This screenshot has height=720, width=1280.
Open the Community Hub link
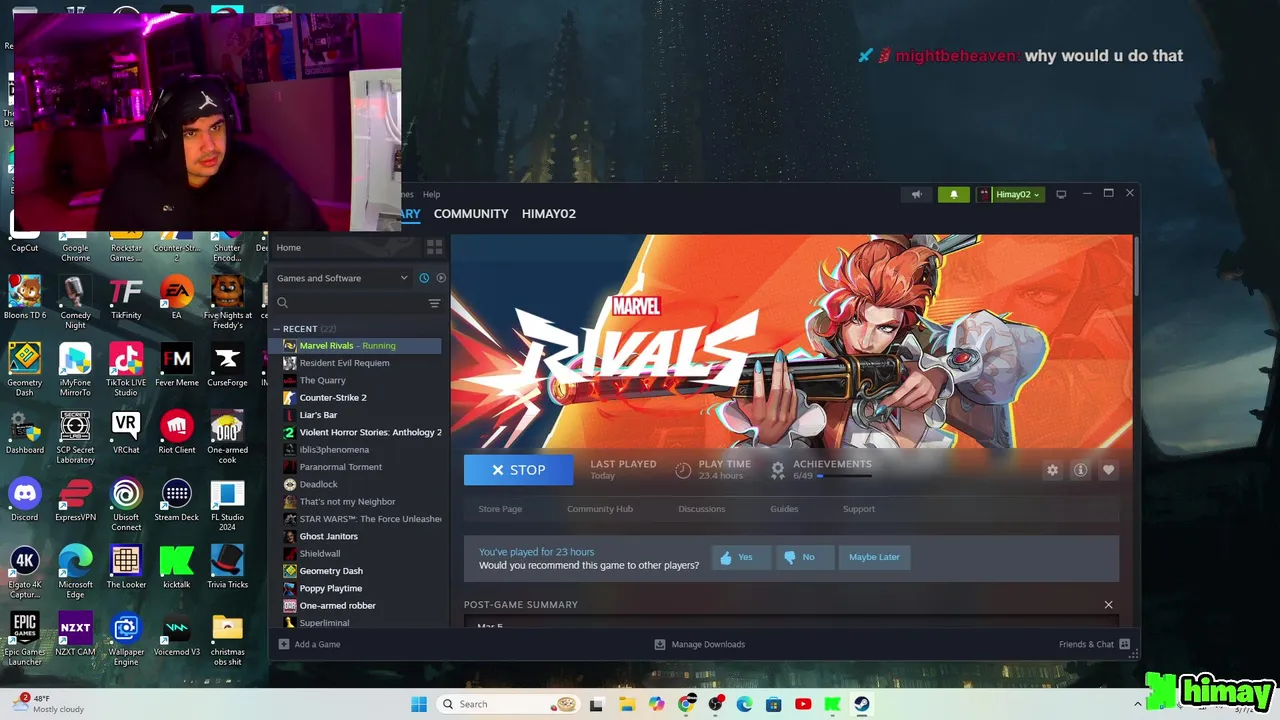pyautogui.click(x=600, y=509)
